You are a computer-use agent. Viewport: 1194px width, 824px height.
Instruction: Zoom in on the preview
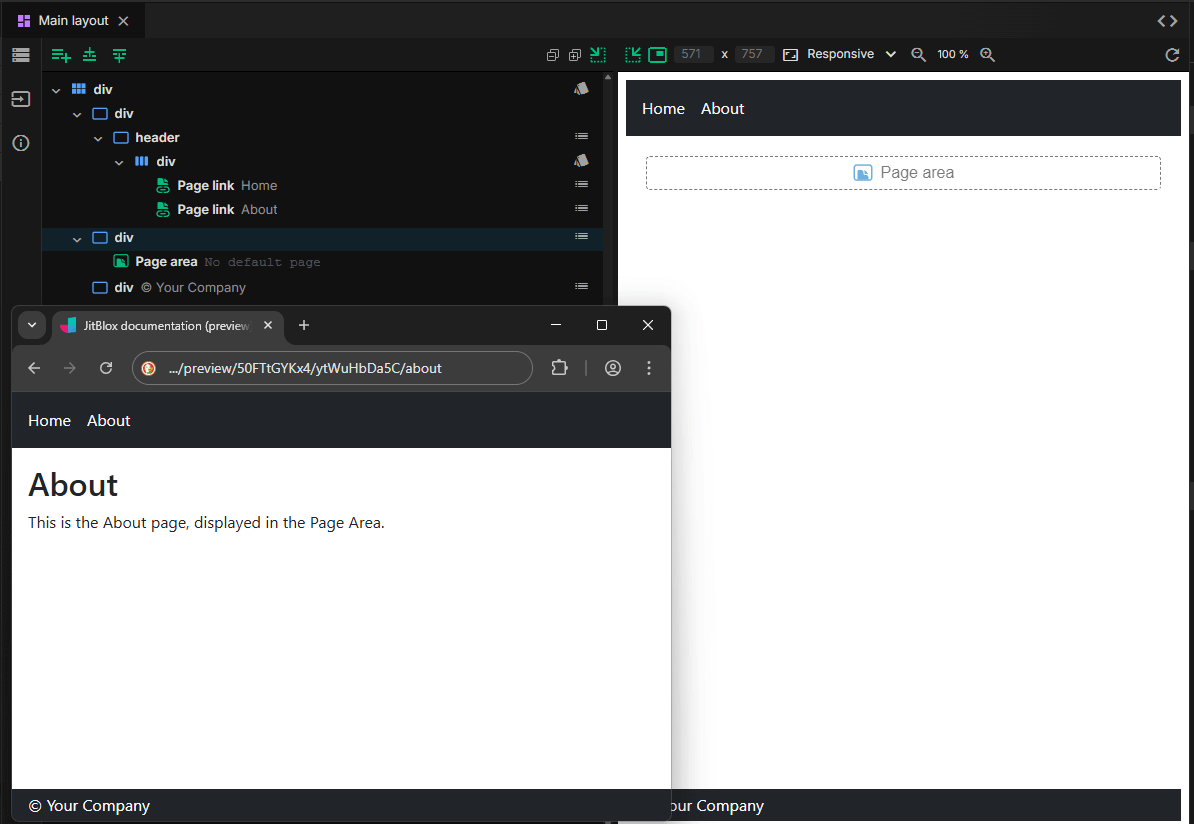pyautogui.click(x=988, y=55)
